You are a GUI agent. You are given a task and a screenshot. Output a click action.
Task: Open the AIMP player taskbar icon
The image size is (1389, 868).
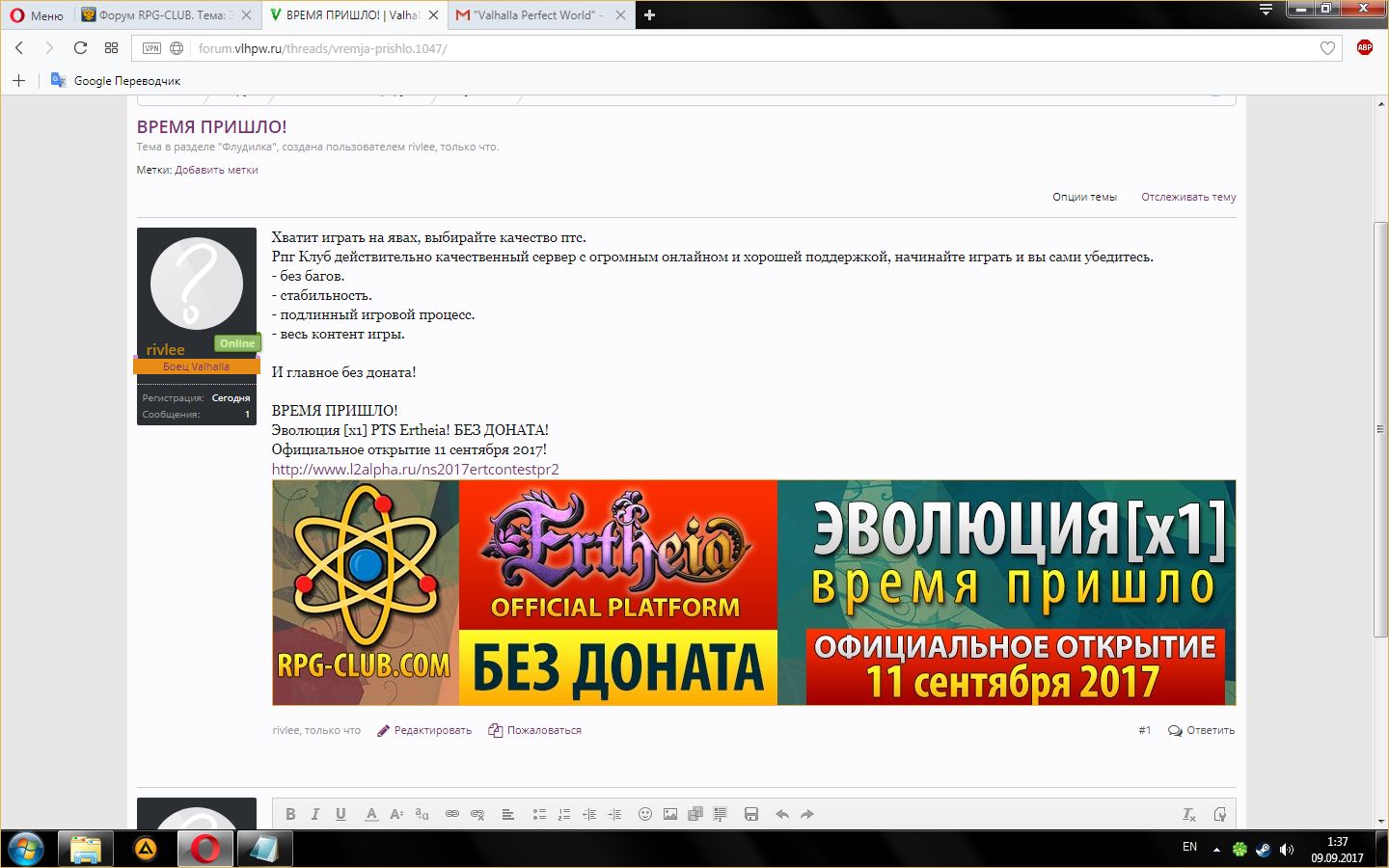[x=145, y=849]
